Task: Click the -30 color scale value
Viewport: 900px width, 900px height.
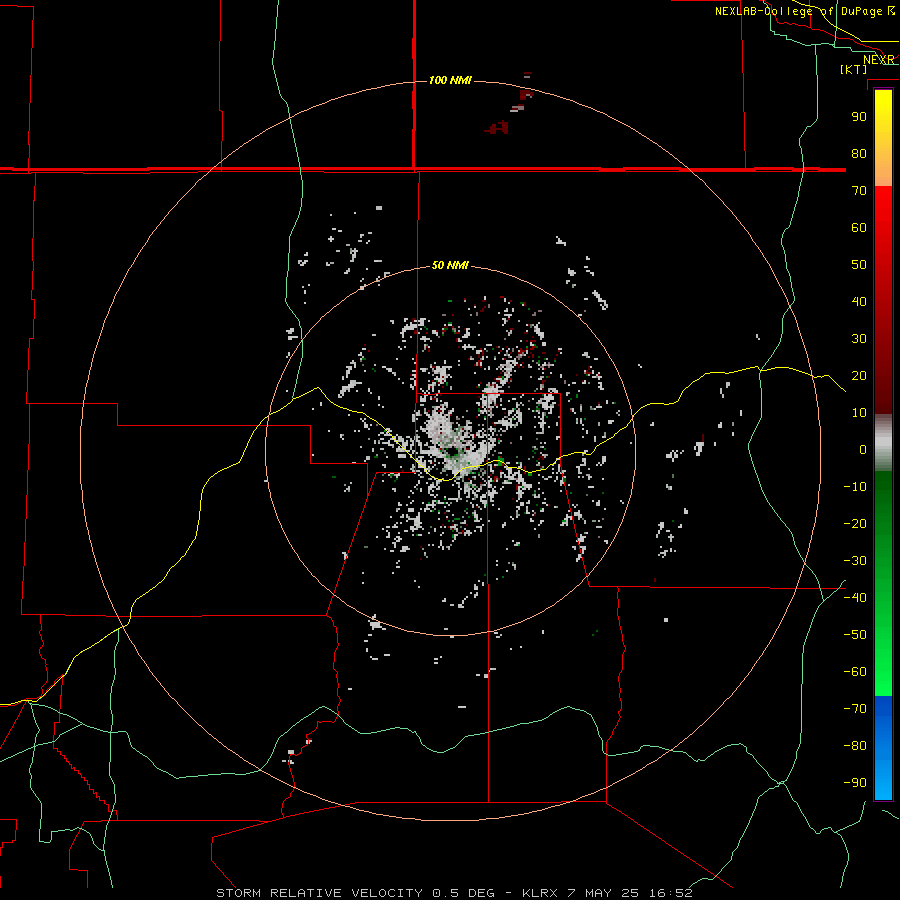Action: pyautogui.click(x=855, y=561)
